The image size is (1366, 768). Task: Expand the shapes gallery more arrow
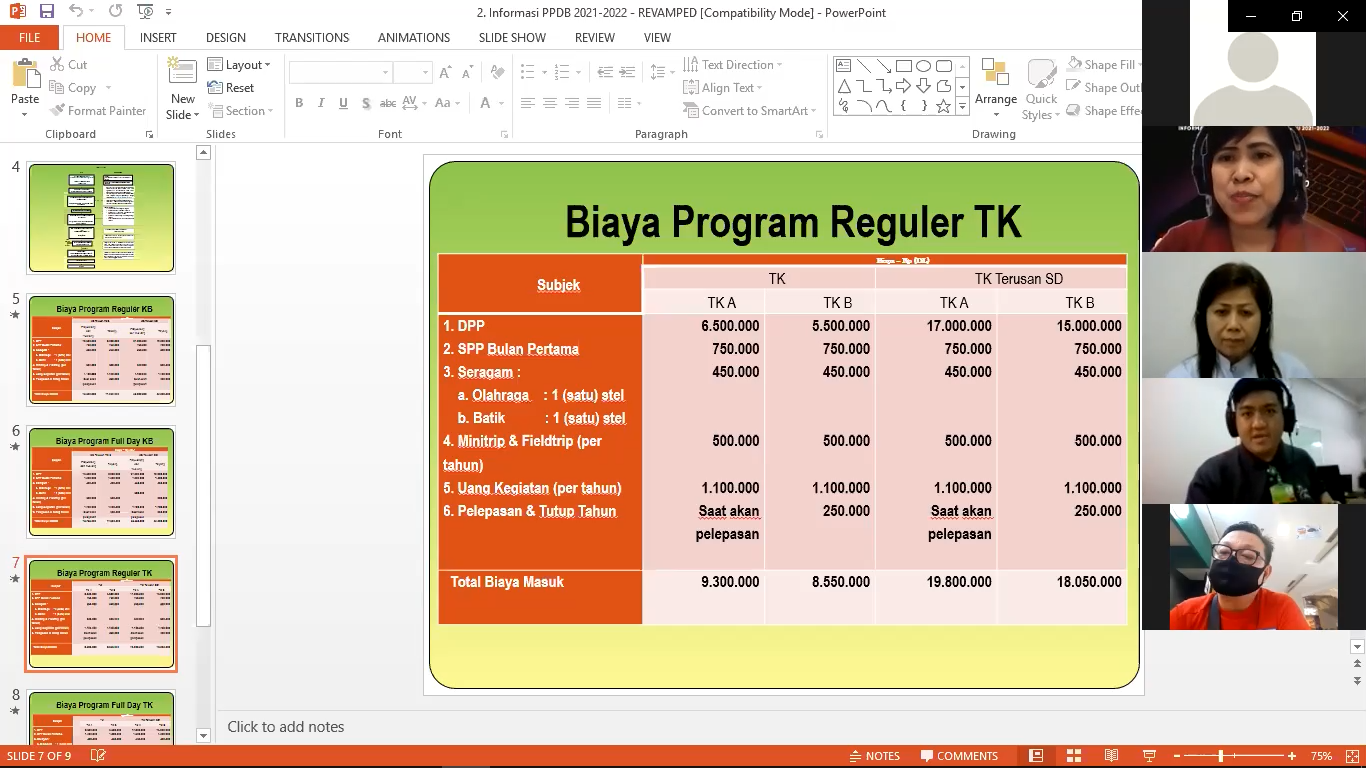(962, 106)
